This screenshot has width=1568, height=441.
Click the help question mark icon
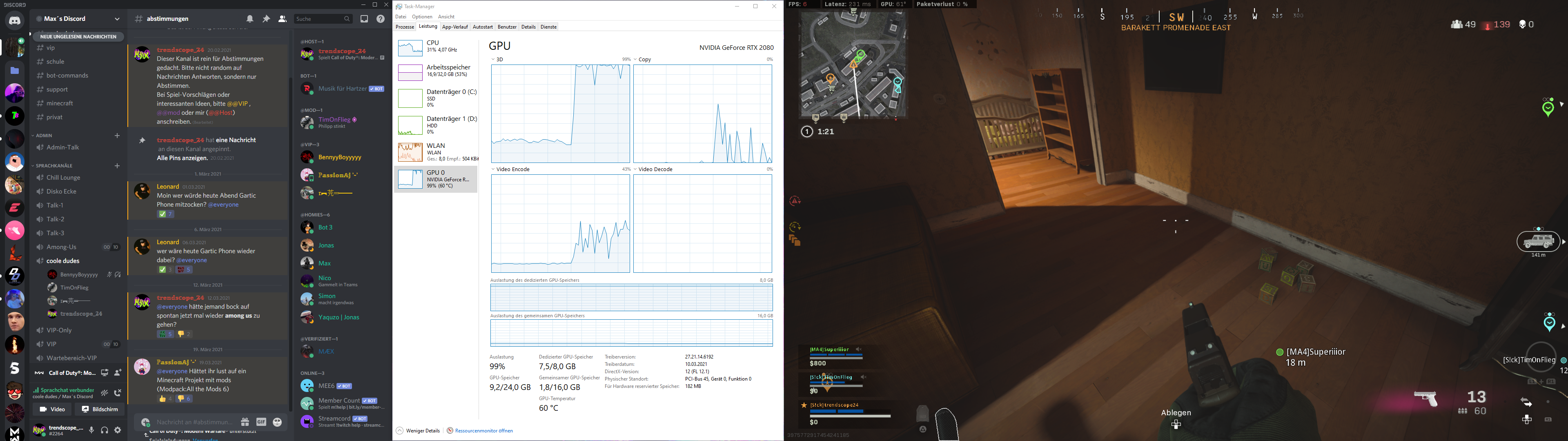[381, 19]
